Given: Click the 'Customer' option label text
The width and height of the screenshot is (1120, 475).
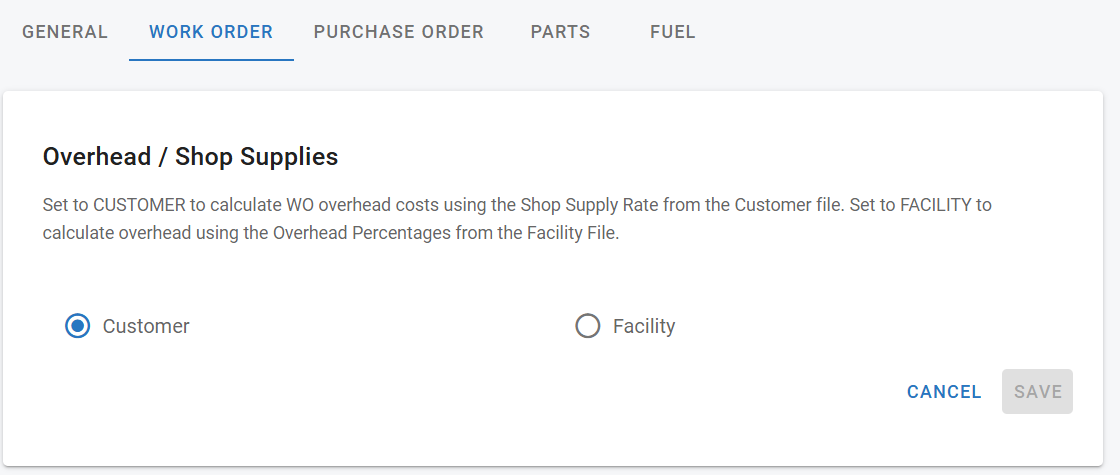Looking at the screenshot, I should (x=146, y=326).
